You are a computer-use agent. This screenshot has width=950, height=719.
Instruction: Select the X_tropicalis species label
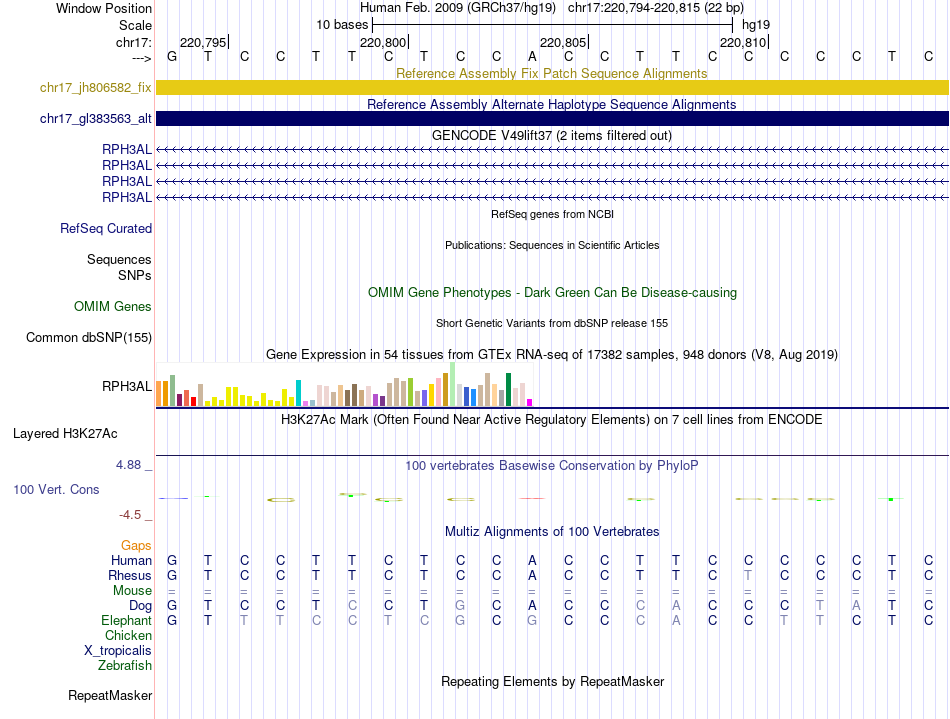(x=118, y=651)
